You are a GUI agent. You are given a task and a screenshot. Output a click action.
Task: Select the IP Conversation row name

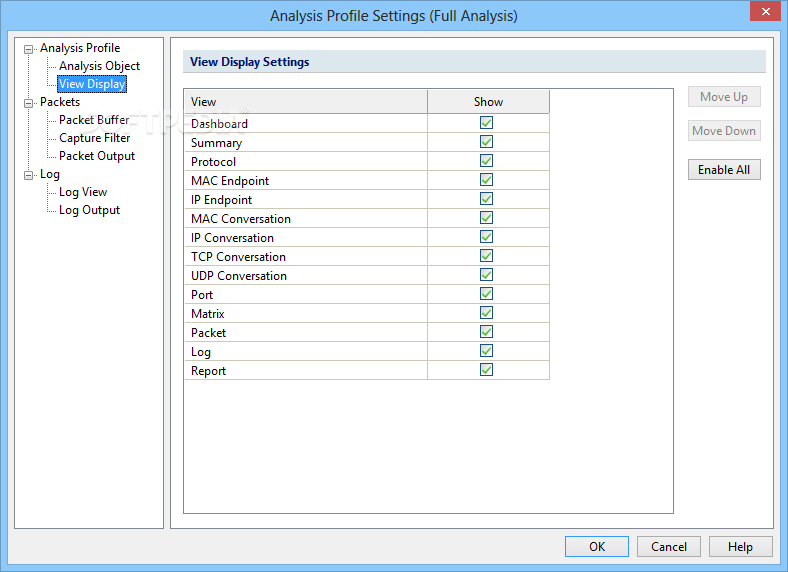point(232,238)
